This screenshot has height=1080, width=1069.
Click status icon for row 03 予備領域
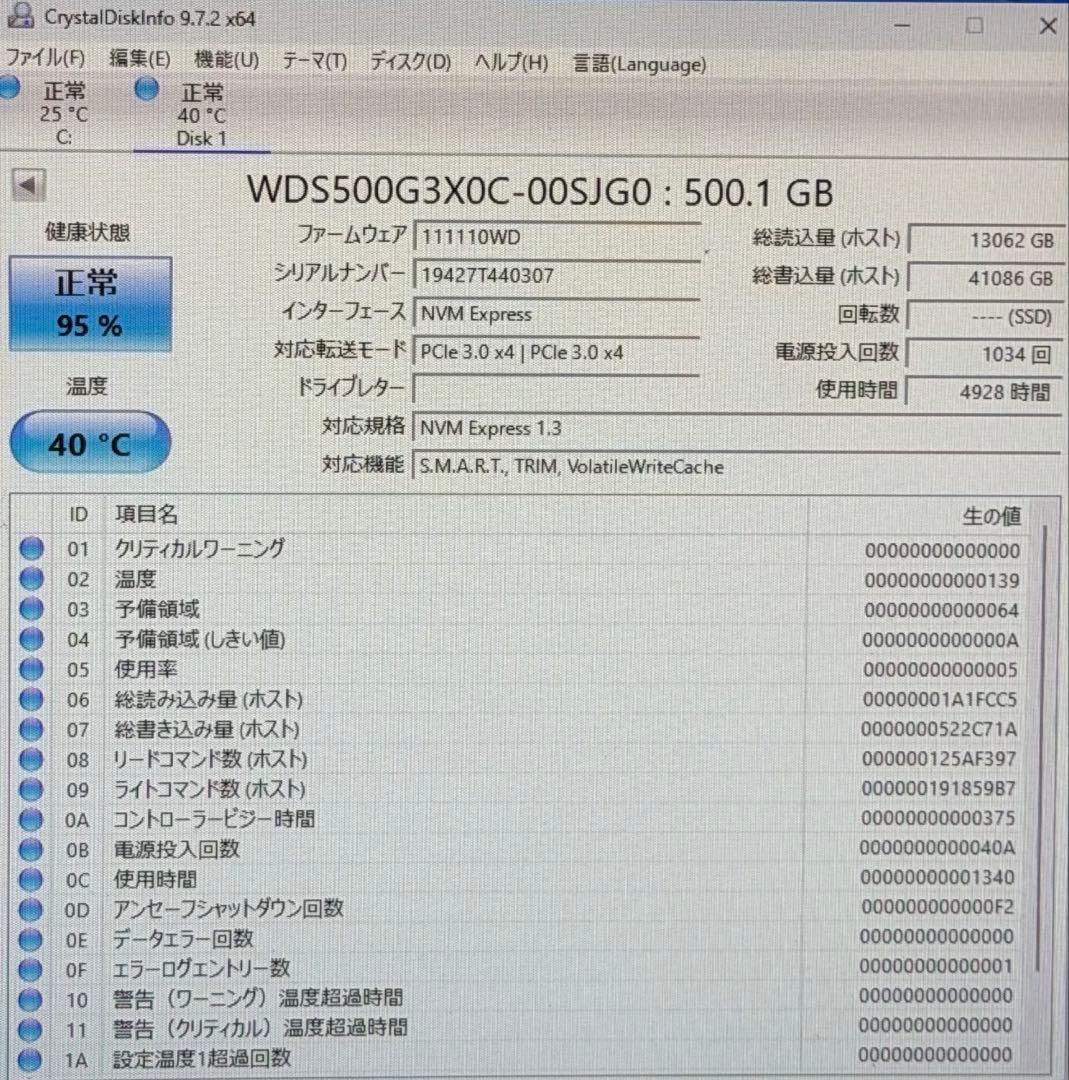(32, 609)
